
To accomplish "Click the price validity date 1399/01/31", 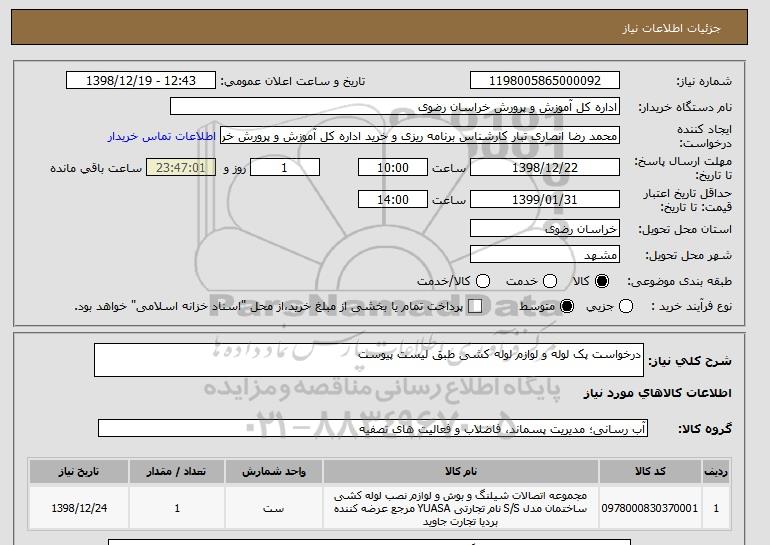I will click(545, 199).
